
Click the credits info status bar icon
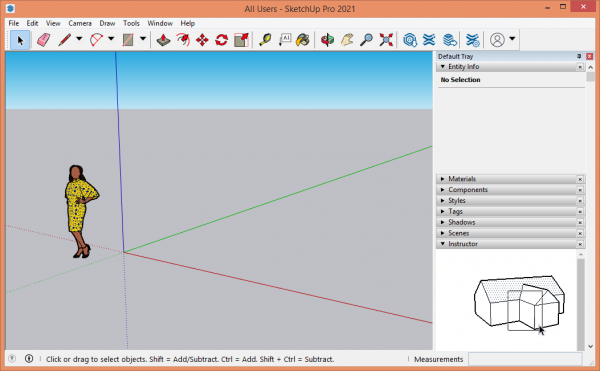(29, 359)
